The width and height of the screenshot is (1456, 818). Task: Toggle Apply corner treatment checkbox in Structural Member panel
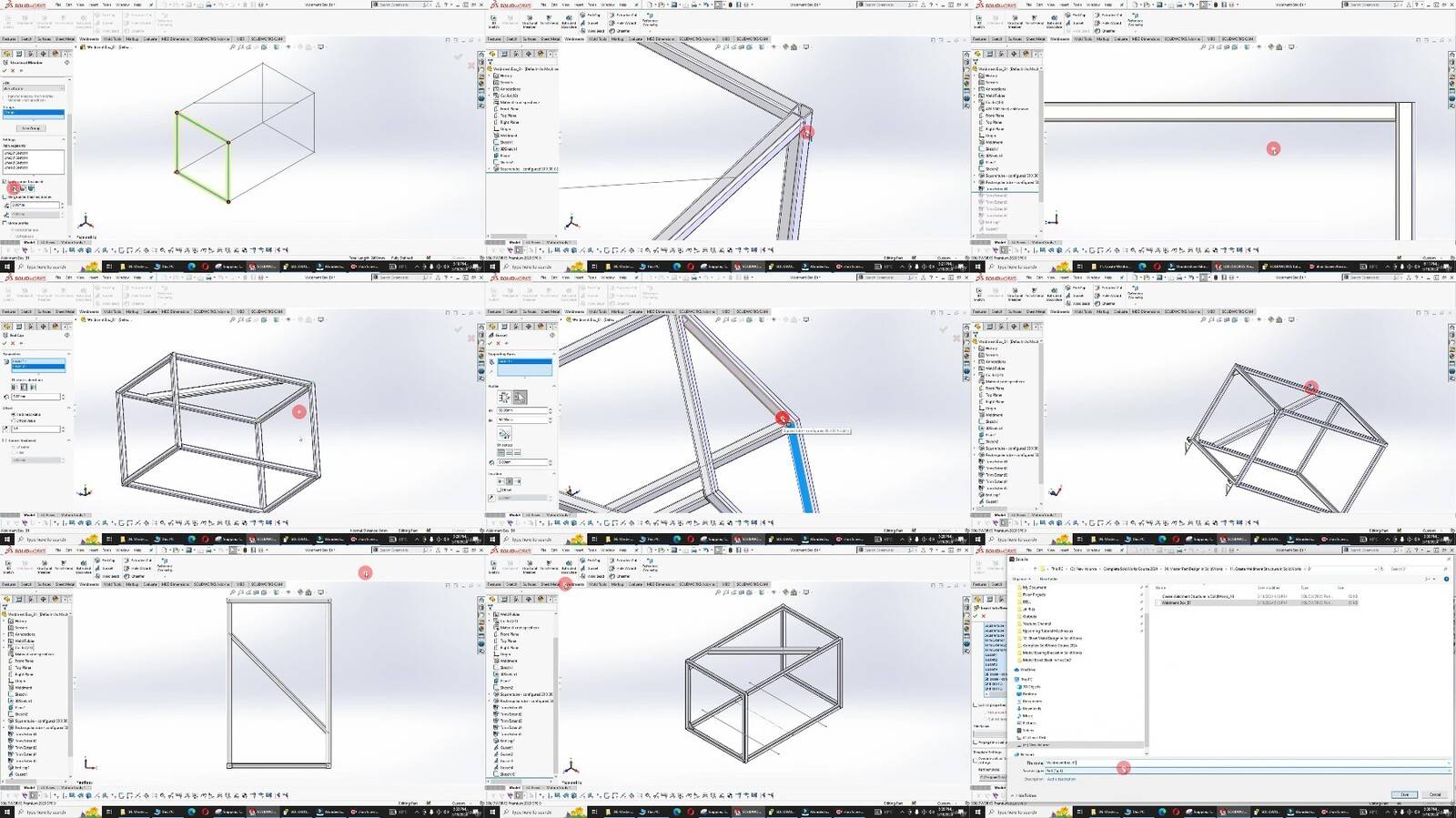click(5, 181)
